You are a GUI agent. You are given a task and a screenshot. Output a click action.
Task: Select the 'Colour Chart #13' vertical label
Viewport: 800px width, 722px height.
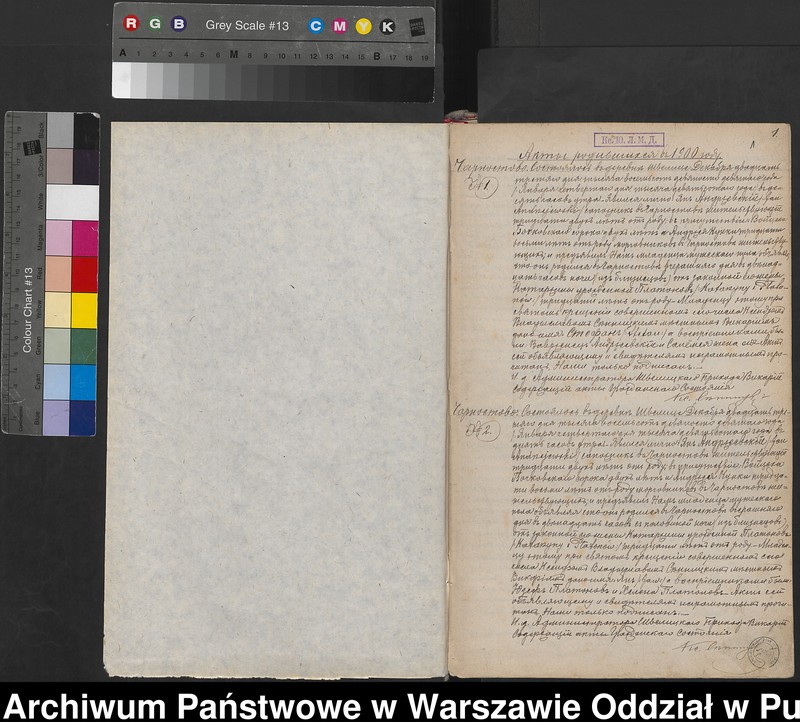28,310
